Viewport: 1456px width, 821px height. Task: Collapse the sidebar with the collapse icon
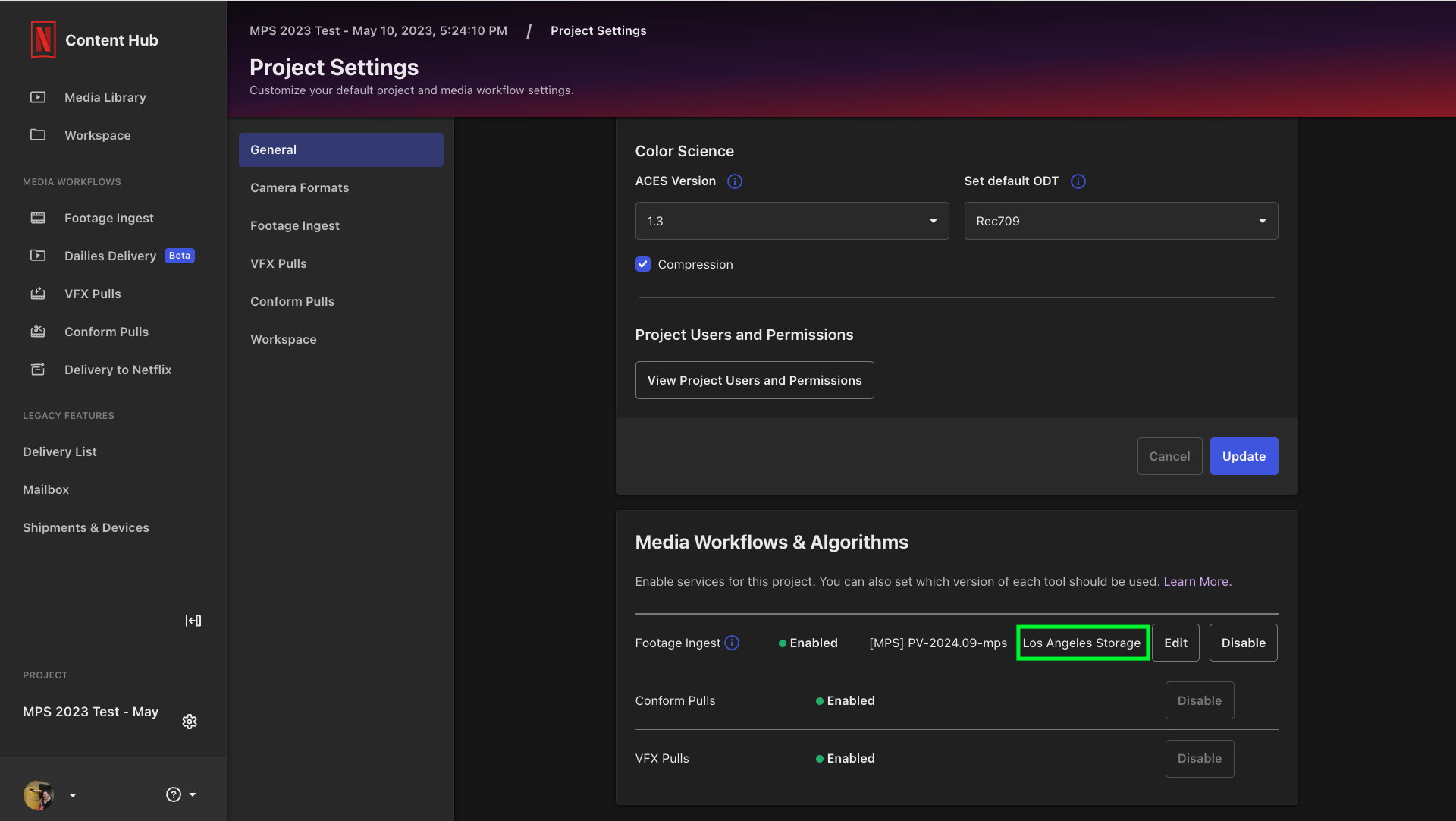click(x=193, y=621)
